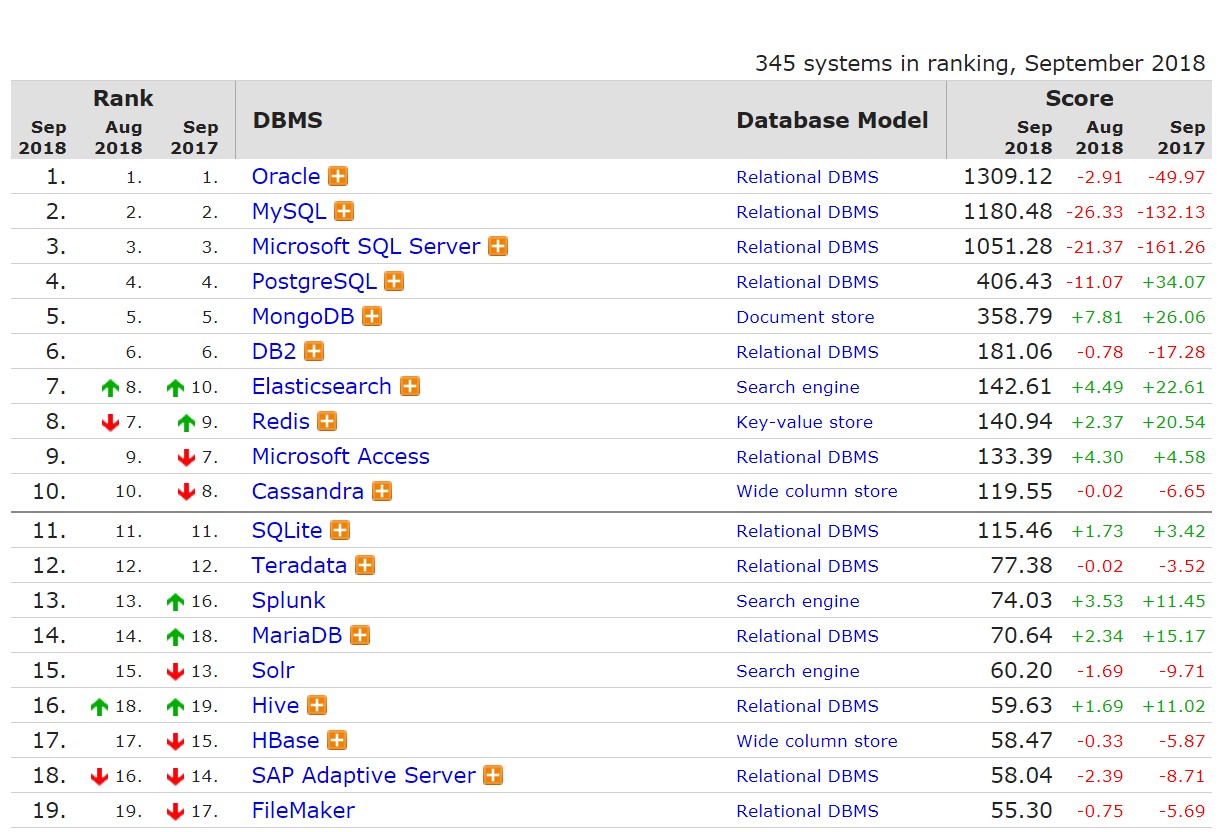
Task: Click the plus icon next to MongoDB
Action: click(x=372, y=316)
